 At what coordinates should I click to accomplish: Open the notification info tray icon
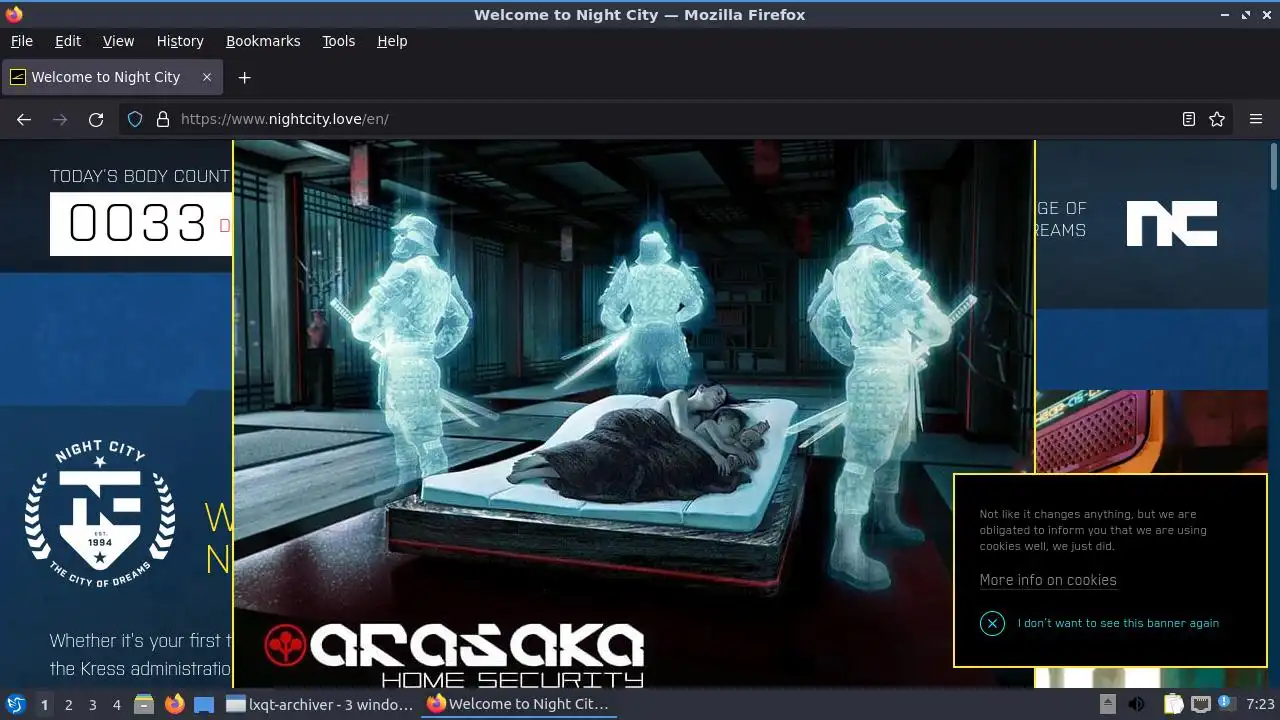click(1228, 704)
